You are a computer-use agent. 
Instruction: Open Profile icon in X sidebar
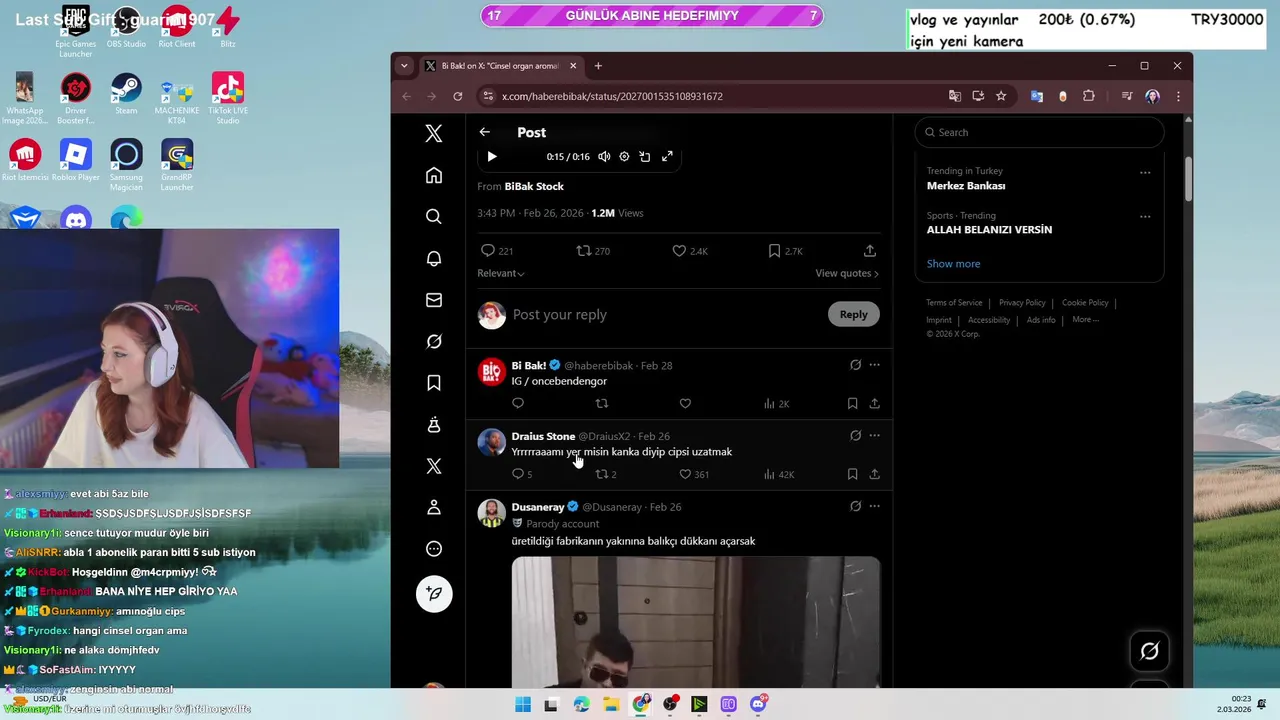click(x=434, y=507)
